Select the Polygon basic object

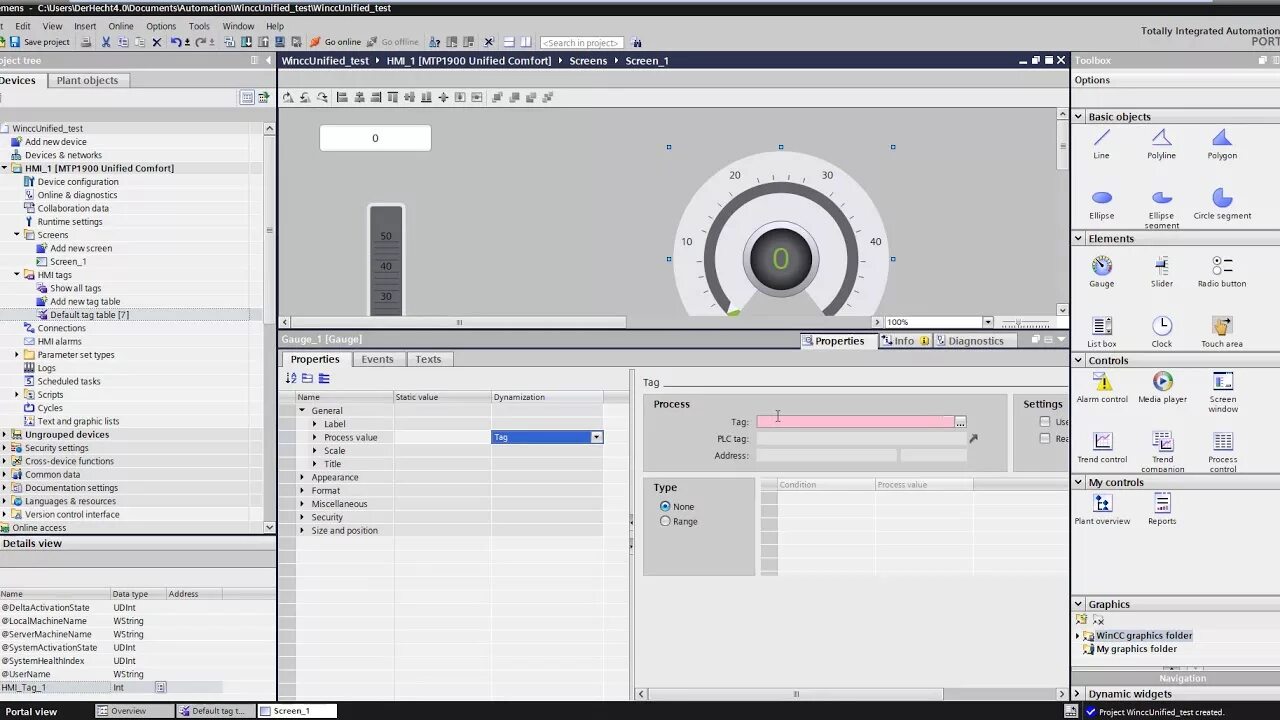coord(1222,144)
